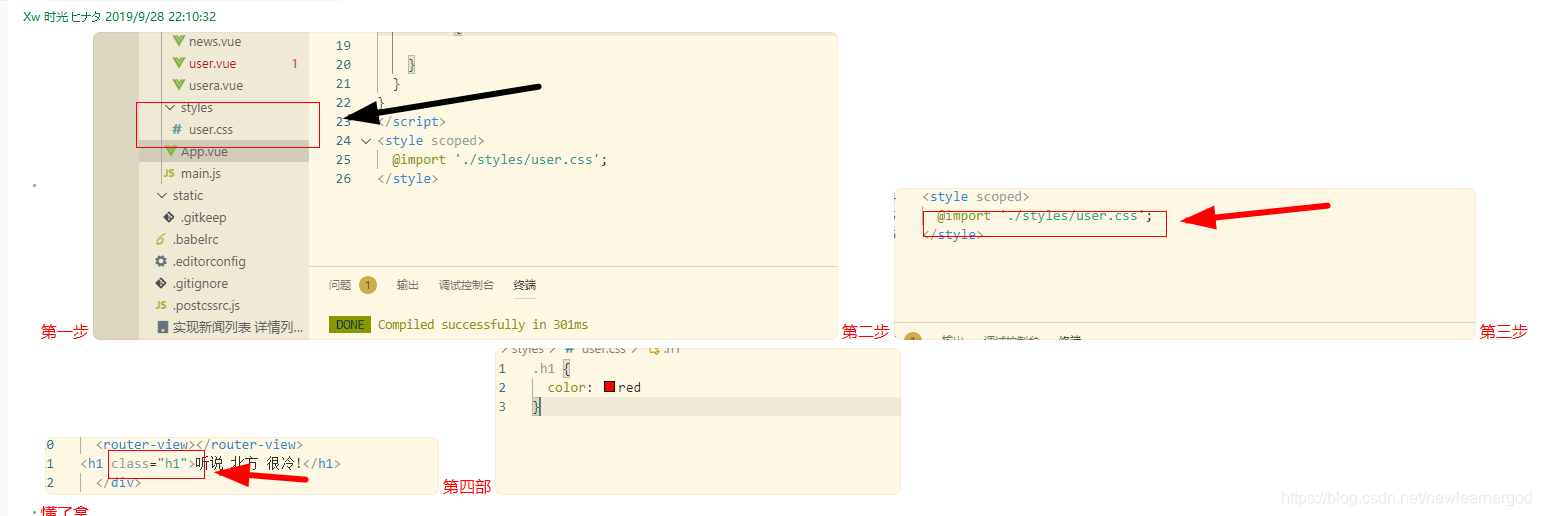Switch to the 问题 panel tab
Image resolution: width=1541 pixels, height=516 pixels.
click(340, 285)
